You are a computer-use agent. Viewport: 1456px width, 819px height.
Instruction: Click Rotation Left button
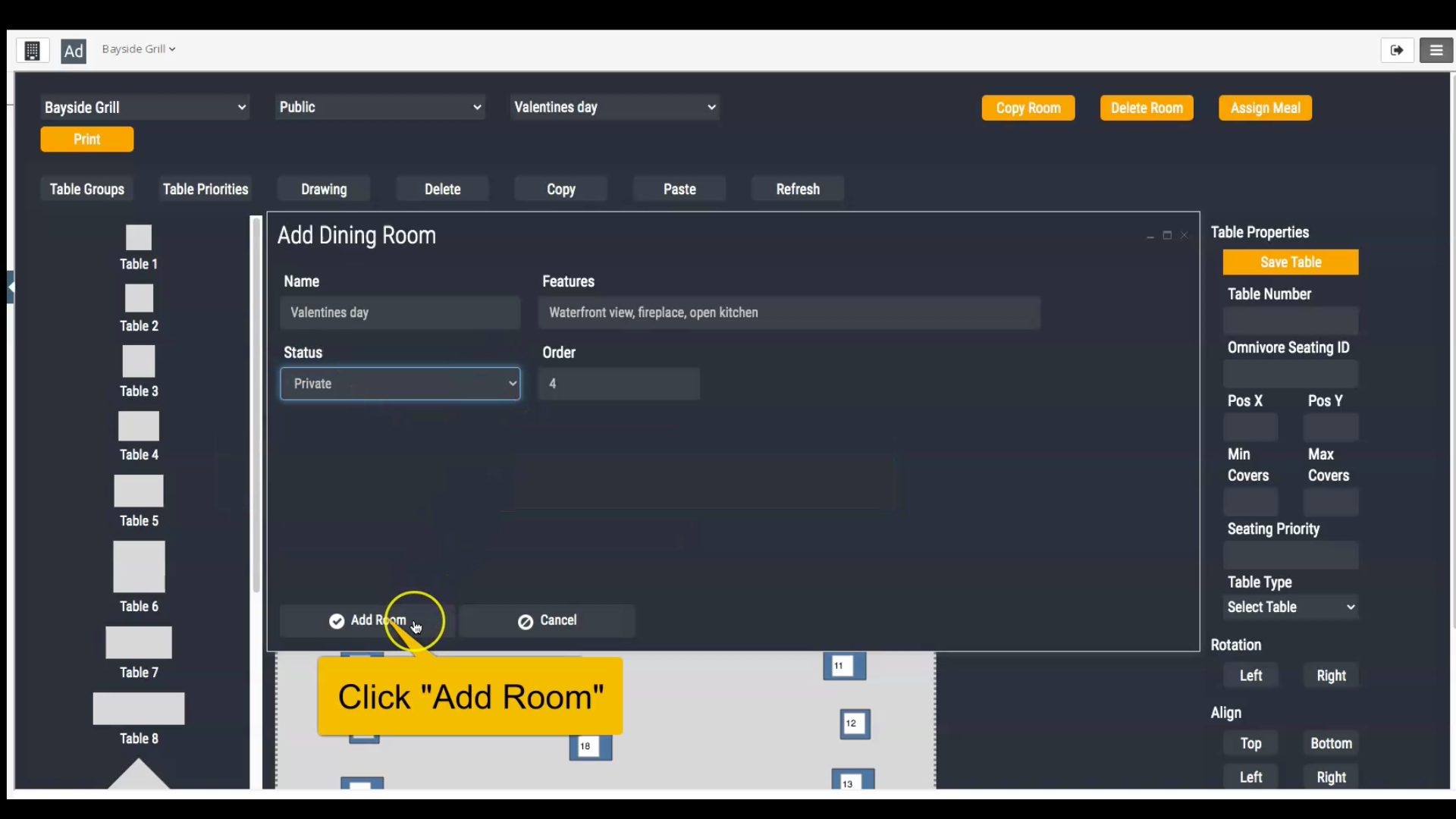coord(1250,676)
